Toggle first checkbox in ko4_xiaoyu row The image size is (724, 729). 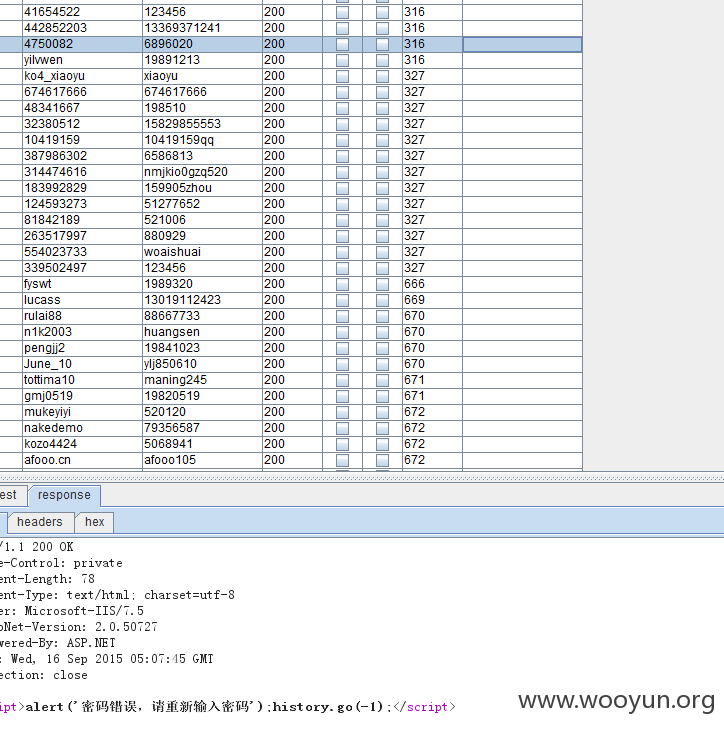342,76
